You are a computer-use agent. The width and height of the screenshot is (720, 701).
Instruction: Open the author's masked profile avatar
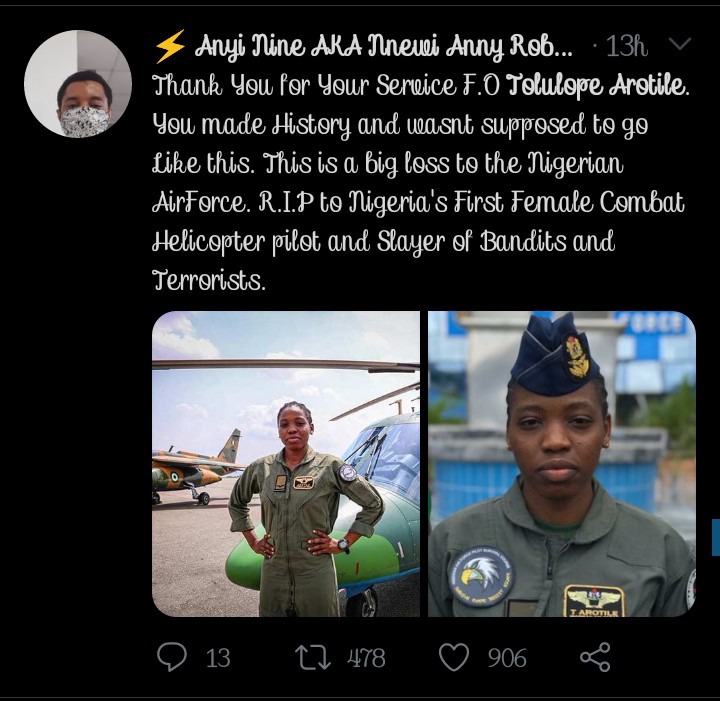point(78,84)
